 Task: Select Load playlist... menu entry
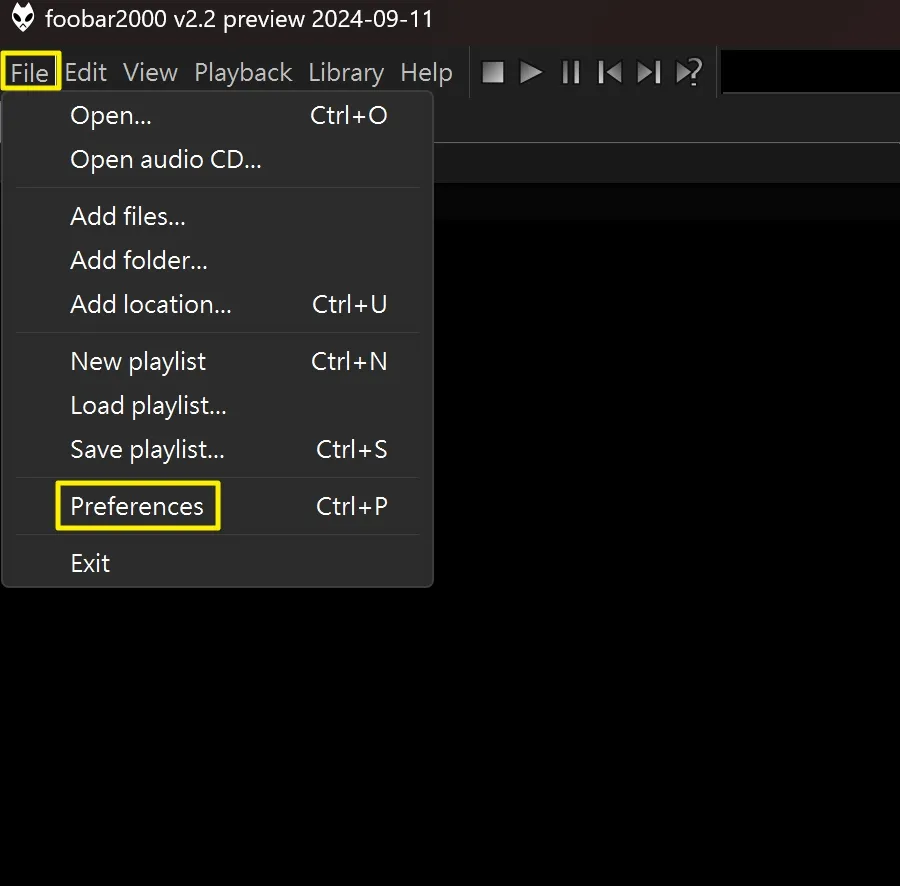[218, 406]
